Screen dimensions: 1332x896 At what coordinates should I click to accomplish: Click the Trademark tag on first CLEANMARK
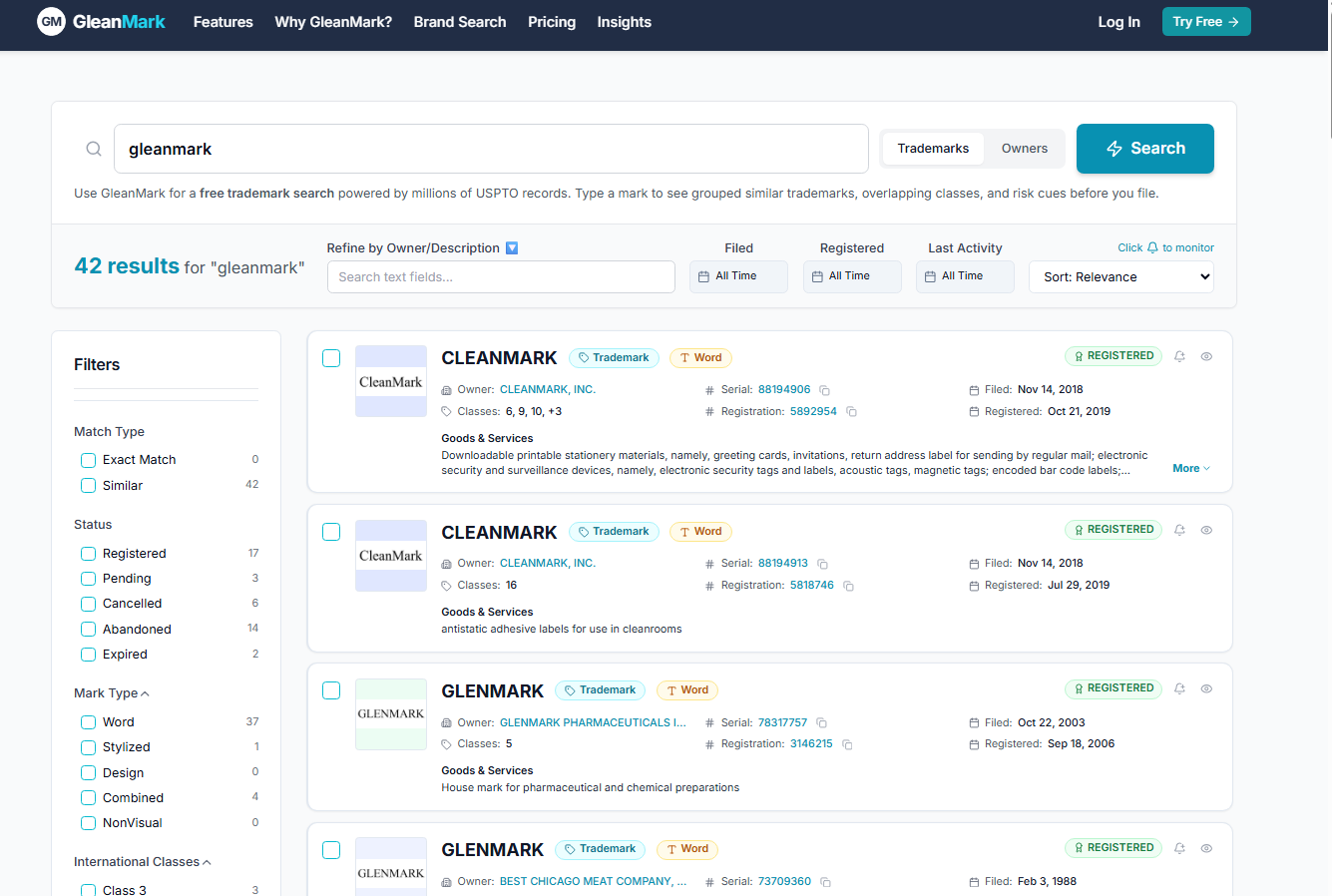tap(614, 357)
